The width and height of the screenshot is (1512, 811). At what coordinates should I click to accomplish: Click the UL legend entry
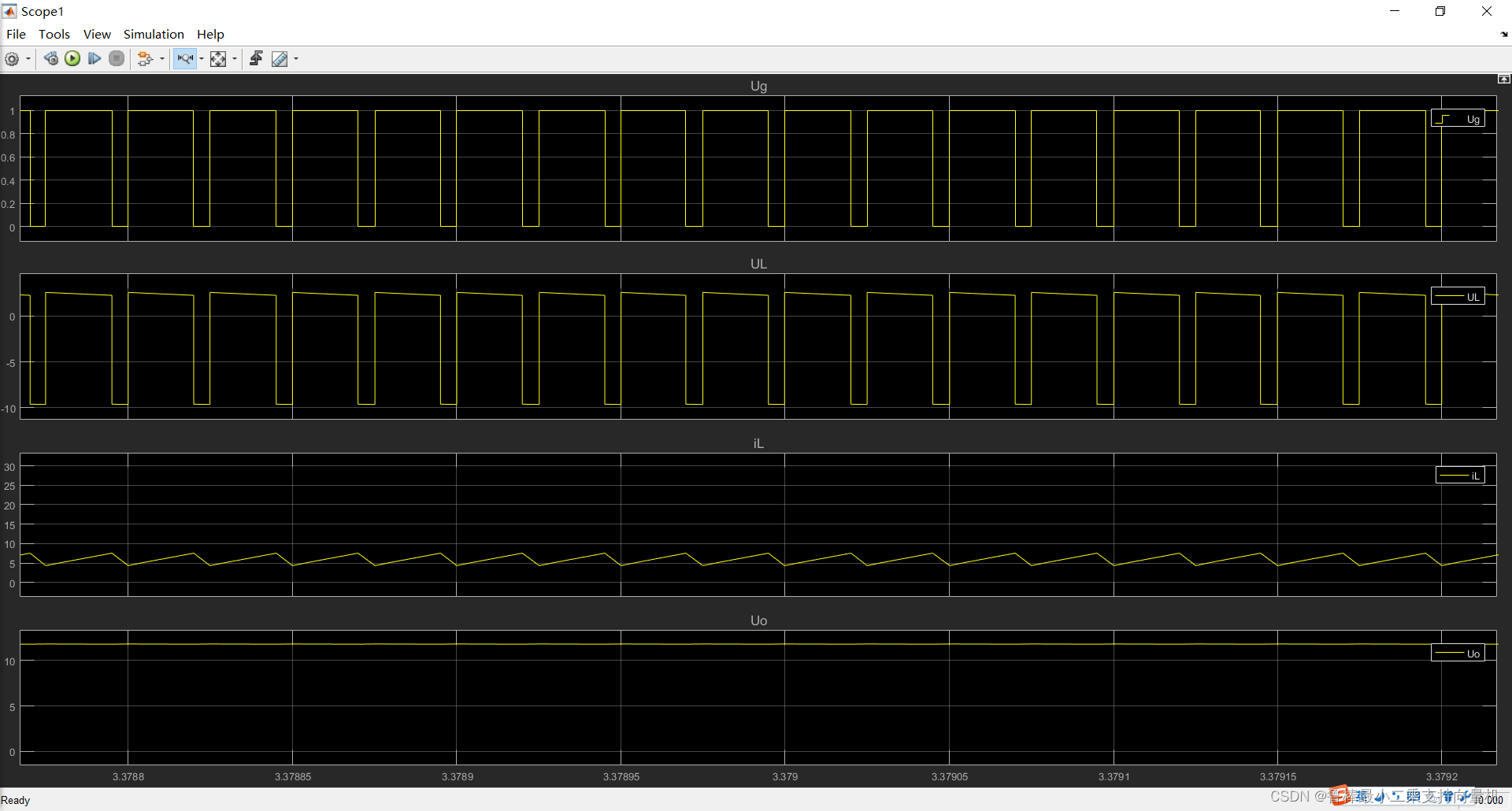pos(1458,297)
